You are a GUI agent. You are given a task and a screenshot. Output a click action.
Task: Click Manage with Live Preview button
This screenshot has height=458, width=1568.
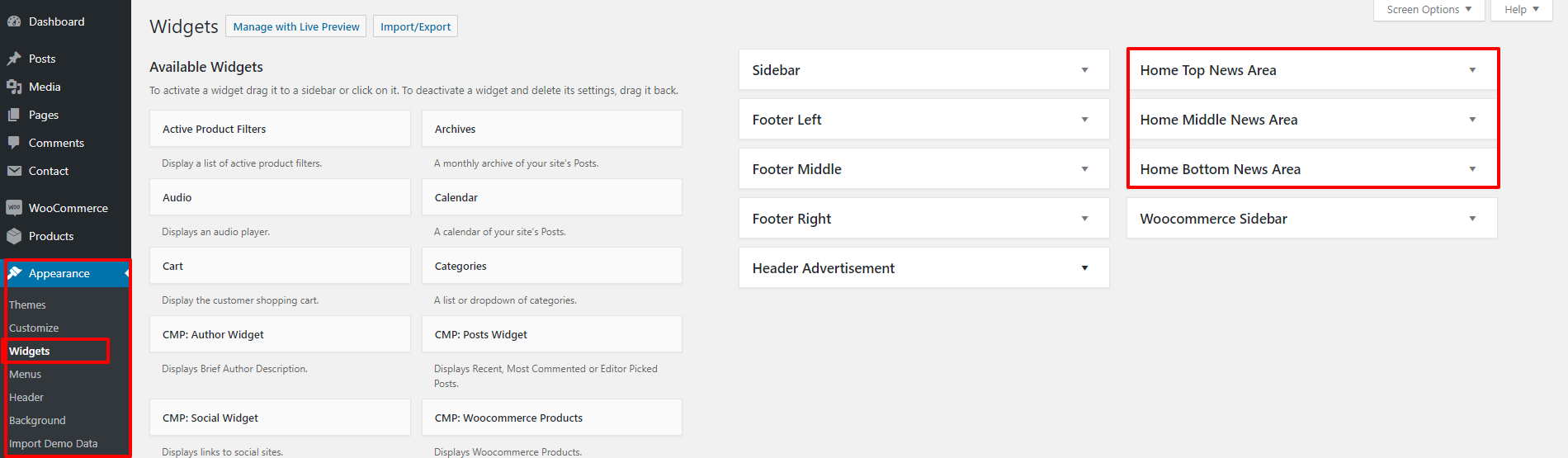pos(296,26)
